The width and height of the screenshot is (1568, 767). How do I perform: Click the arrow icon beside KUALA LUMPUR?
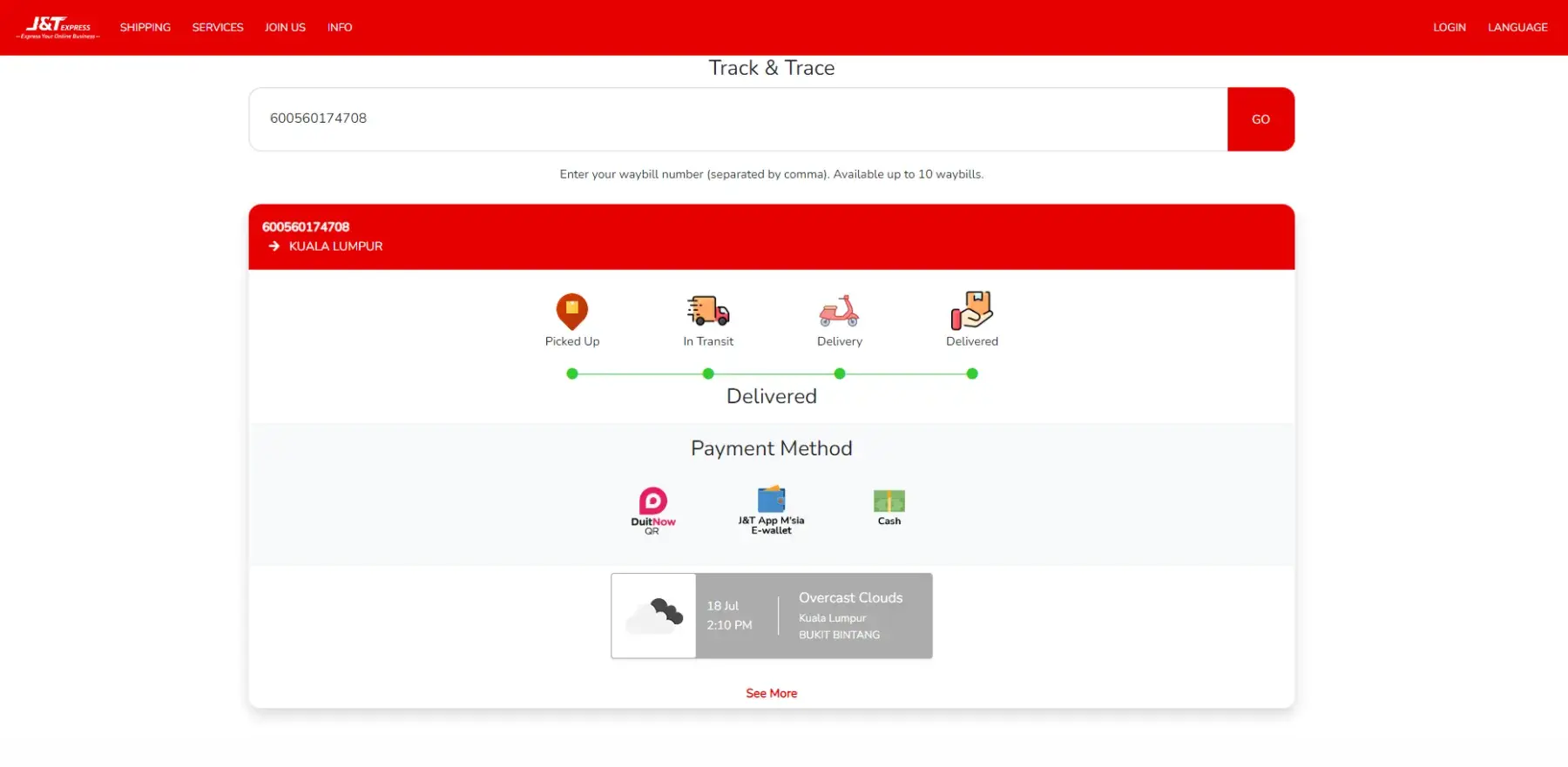[x=274, y=246]
